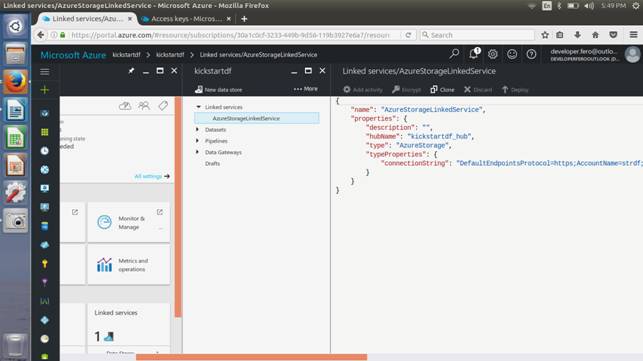Click the users icon in blade toolbar
Screen dimensions: 643x361
(144, 106)
